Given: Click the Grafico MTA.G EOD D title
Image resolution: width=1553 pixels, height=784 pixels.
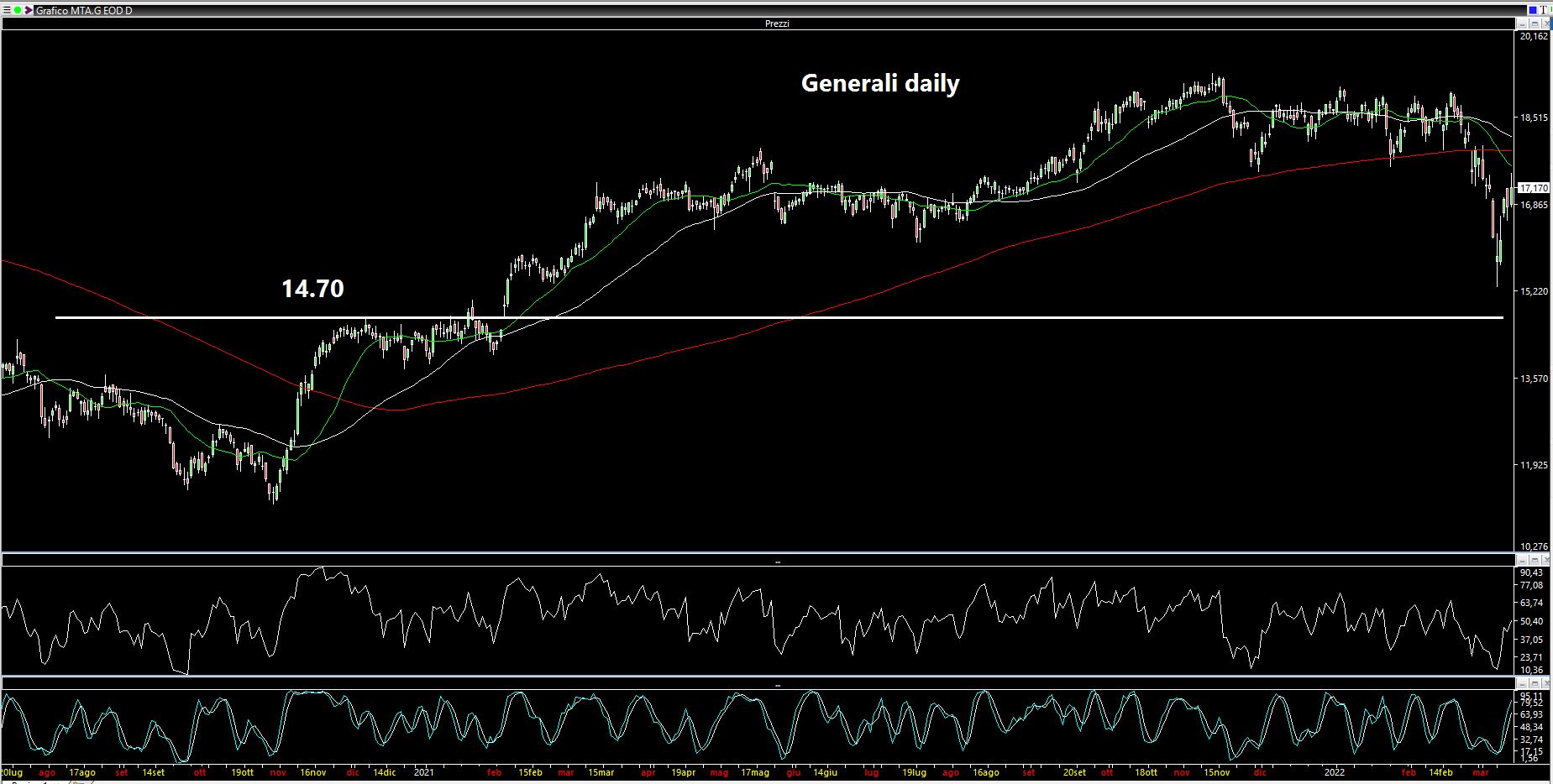Looking at the screenshot, I should point(84,10).
